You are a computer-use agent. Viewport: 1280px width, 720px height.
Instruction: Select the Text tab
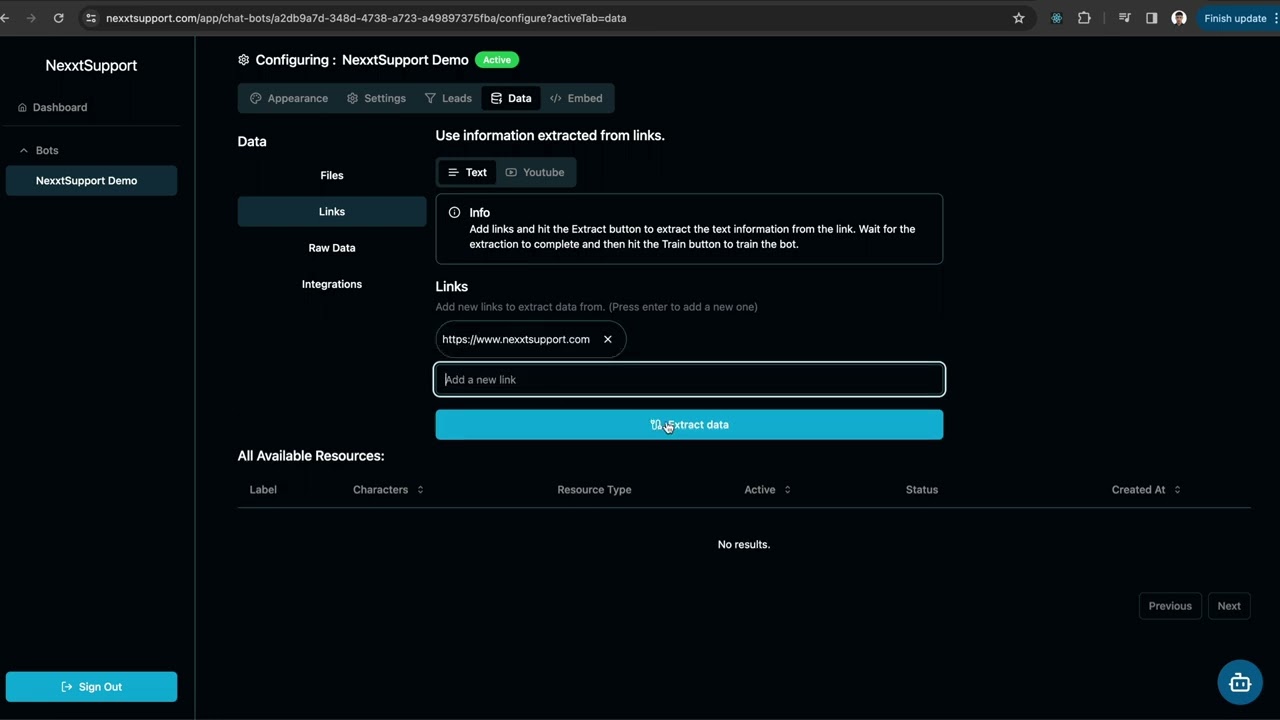point(467,172)
